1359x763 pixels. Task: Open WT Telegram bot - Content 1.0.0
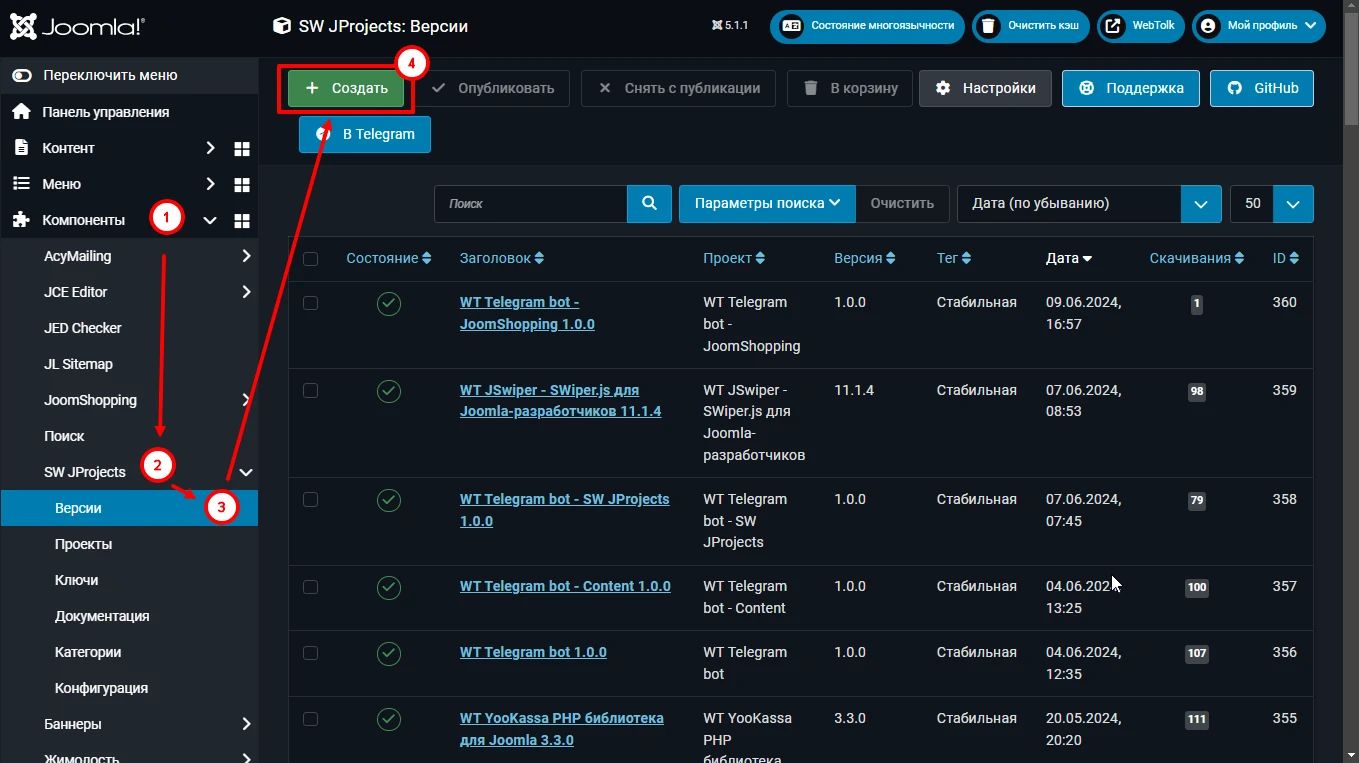coord(565,586)
